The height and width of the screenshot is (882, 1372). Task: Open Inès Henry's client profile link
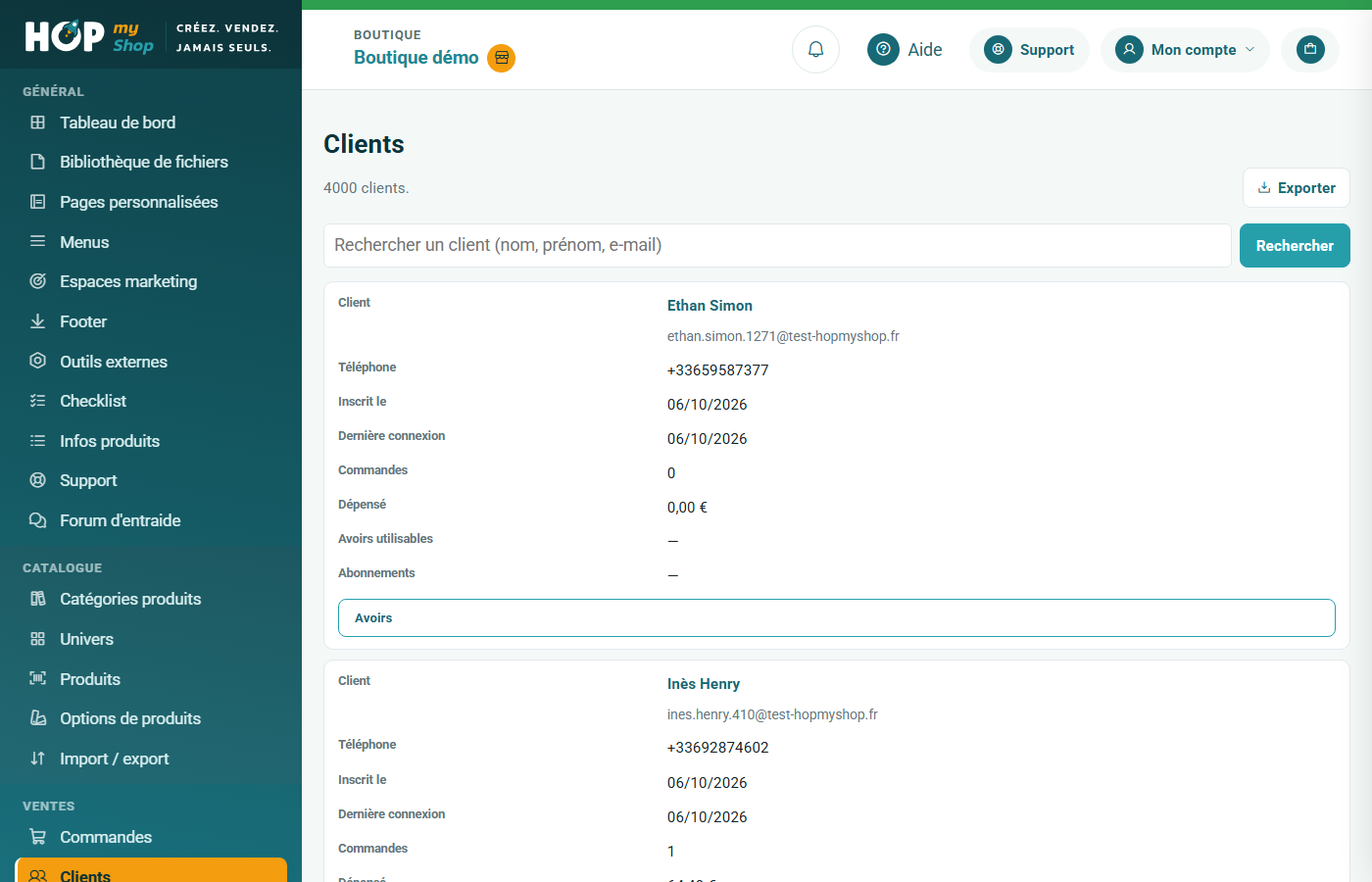(x=704, y=684)
